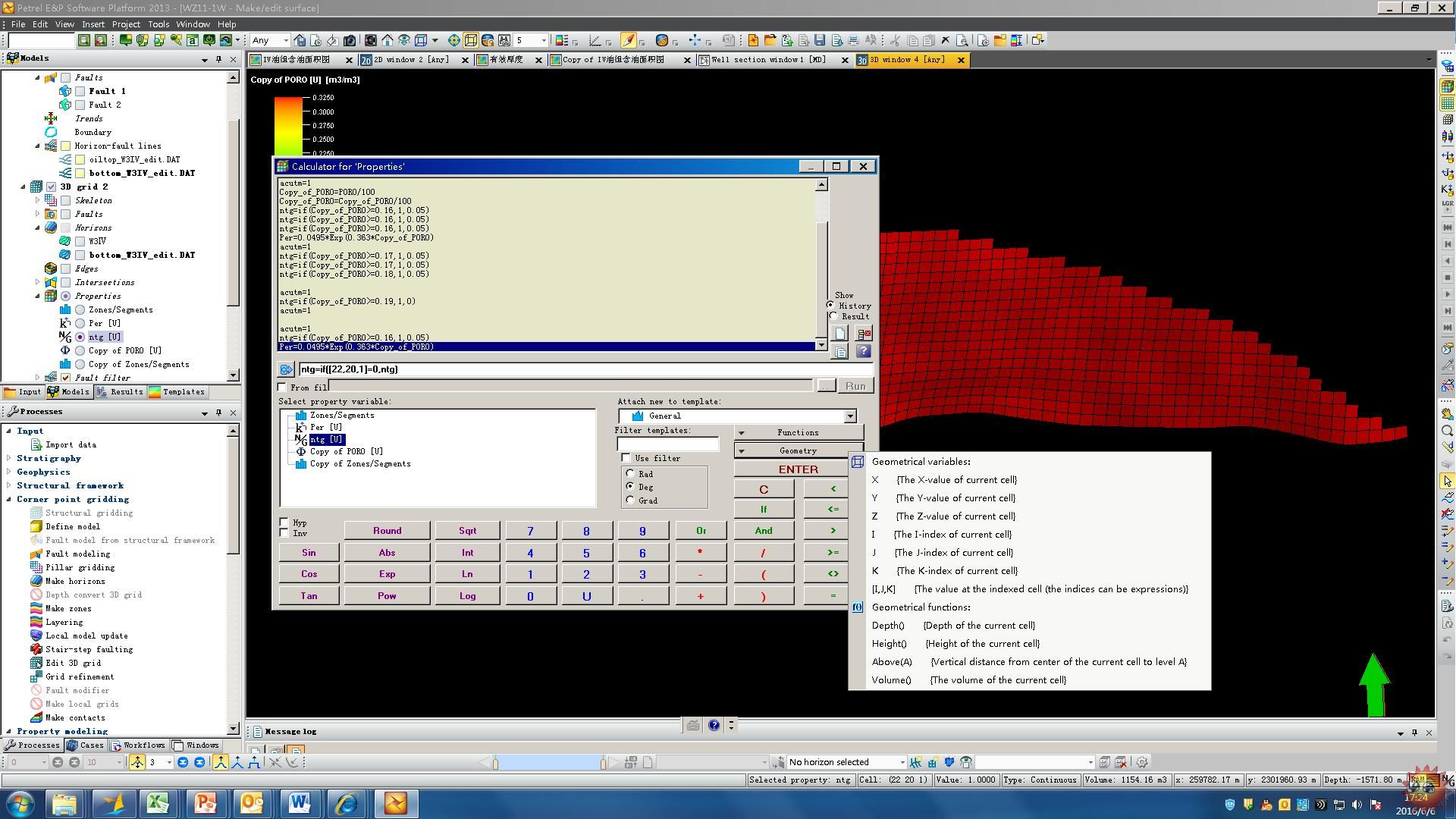
Task: Enable the Inv checkbox
Action: pos(284,533)
